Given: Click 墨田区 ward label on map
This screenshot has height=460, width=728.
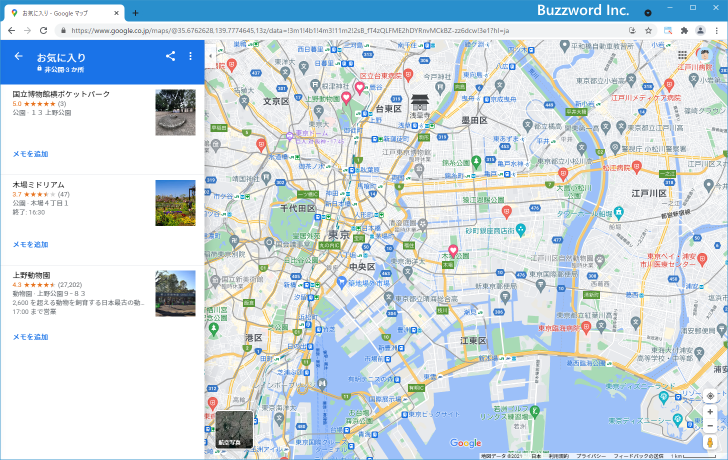Looking at the screenshot, I should (474, 120).
